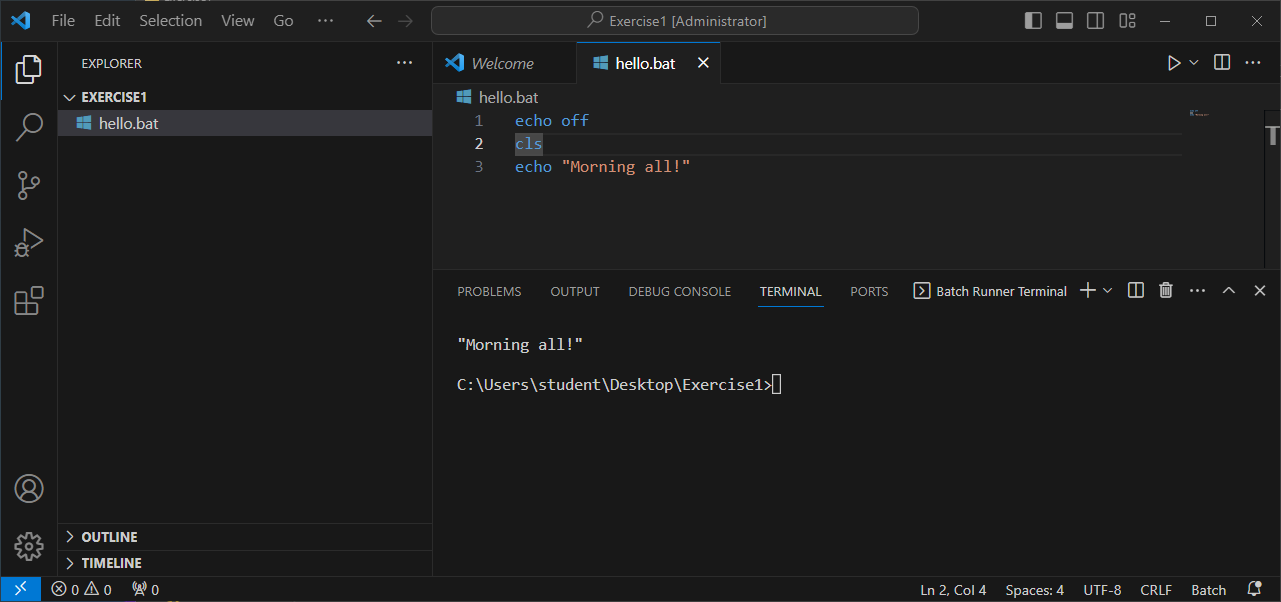Toggle the secondary side bar layout button
The image size is (1281, 602).
click(x=1096, y=21)
